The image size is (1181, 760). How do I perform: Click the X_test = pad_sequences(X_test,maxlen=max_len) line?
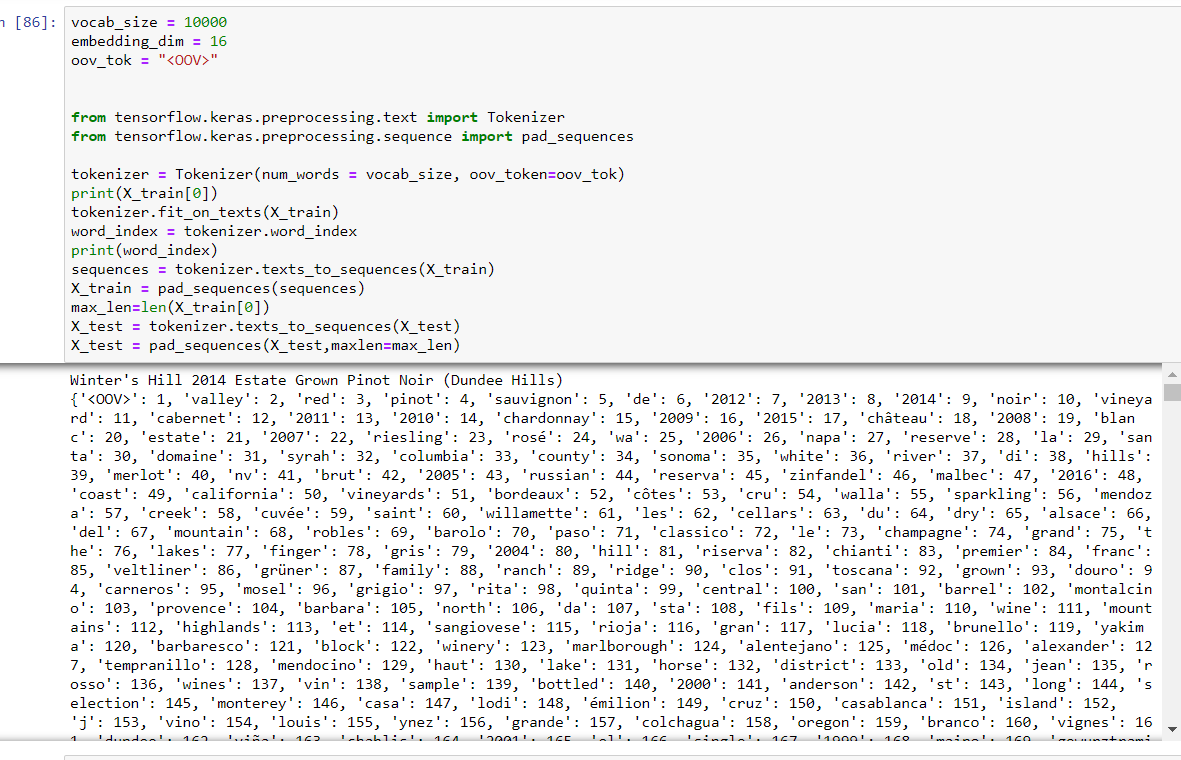click(266, 345)
